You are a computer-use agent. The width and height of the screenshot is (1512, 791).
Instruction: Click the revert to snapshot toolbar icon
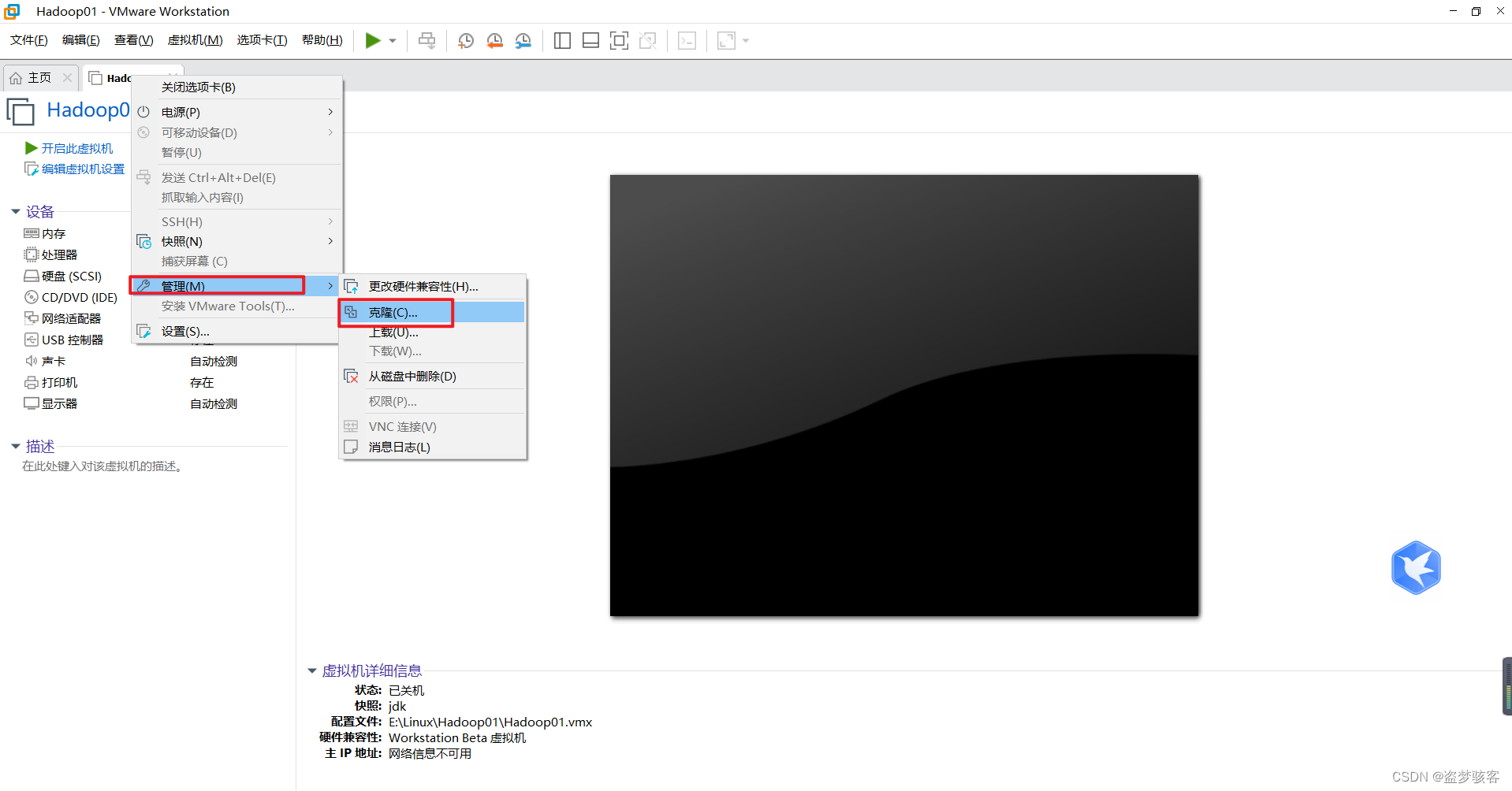click(495, 40)
